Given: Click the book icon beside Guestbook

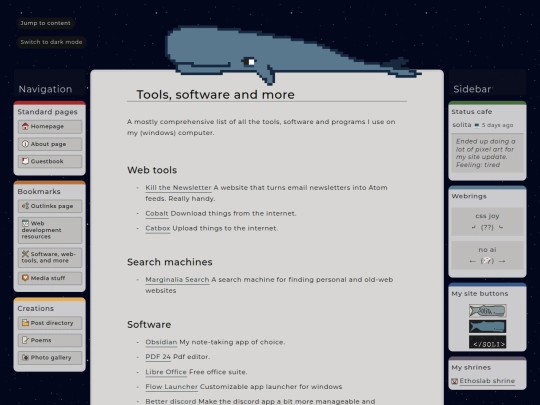Looking at the screenshot, I should tap(25, 161).
